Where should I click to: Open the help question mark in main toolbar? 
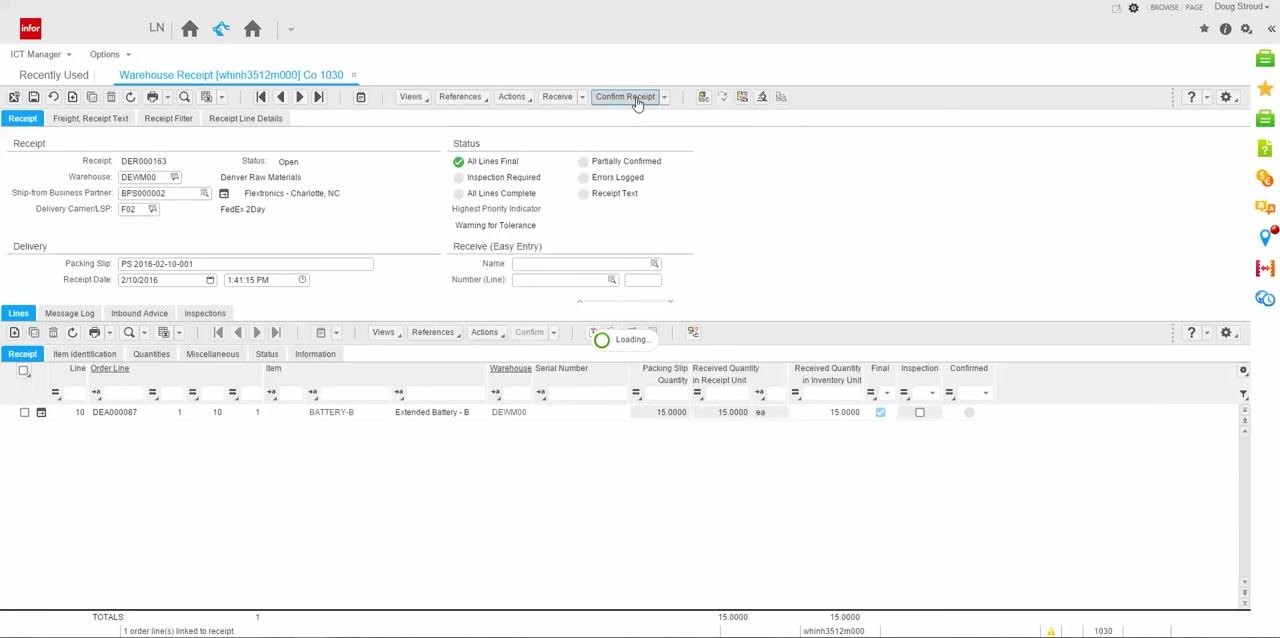[1191, 97]
